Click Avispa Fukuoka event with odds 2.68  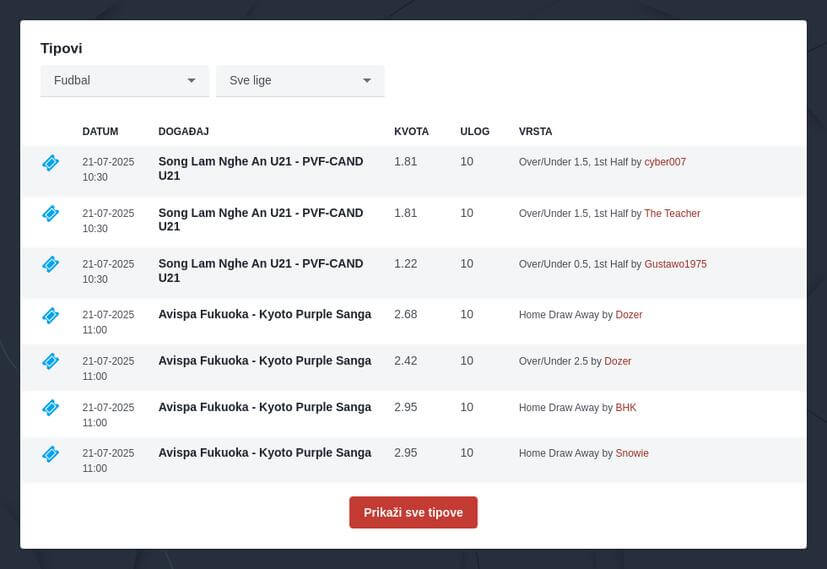(x=265, y=314)
